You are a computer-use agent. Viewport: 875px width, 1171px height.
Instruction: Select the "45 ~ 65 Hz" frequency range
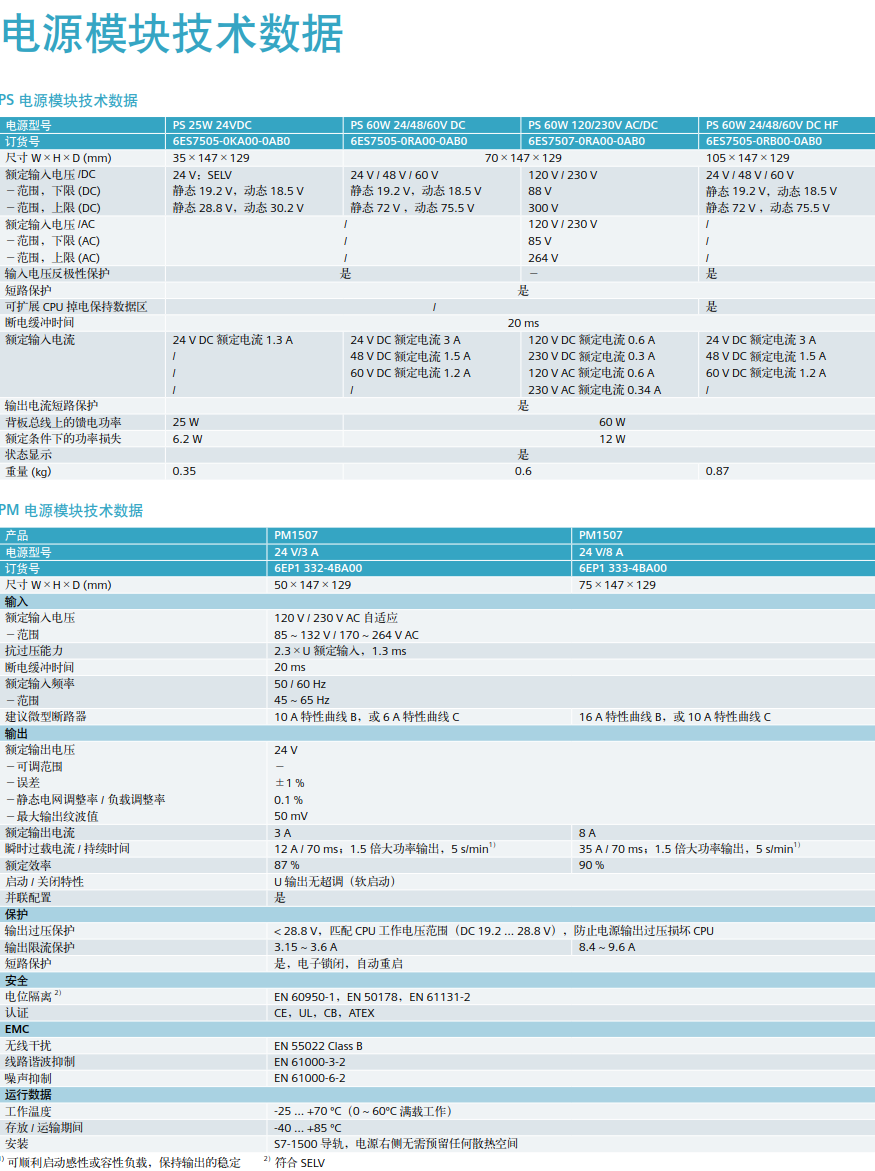click(x=302, y=701)
